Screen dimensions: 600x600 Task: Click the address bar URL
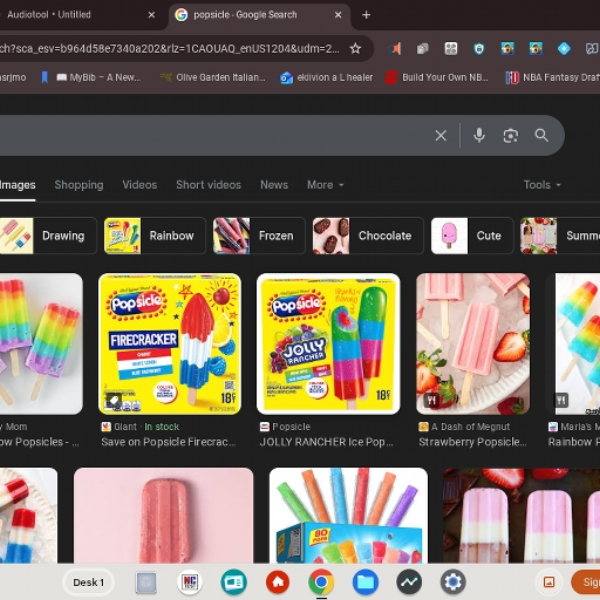click(x=170, y=49)
